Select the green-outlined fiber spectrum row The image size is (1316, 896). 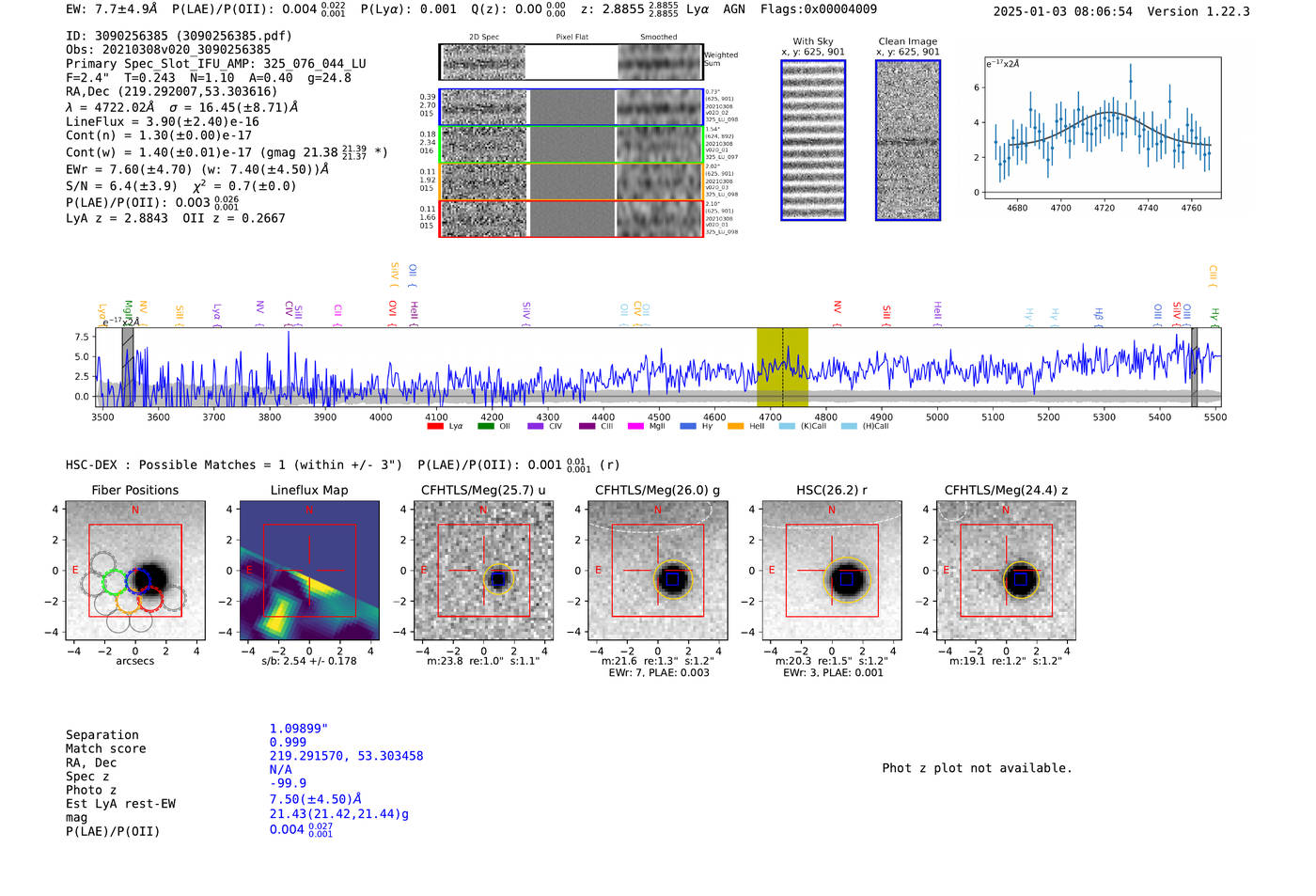point(571,145)
